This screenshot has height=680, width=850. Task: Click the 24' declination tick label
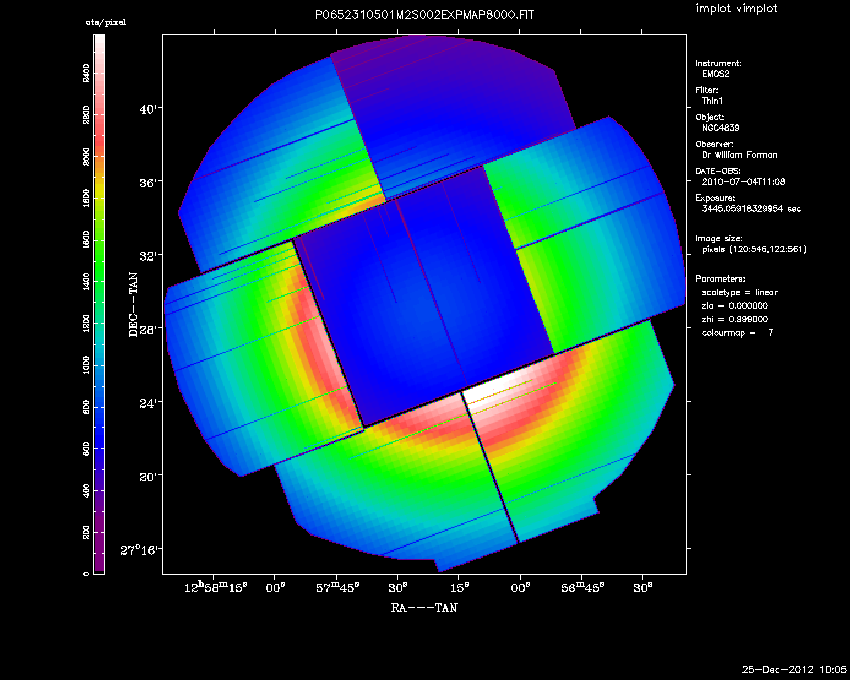point(151,403)
